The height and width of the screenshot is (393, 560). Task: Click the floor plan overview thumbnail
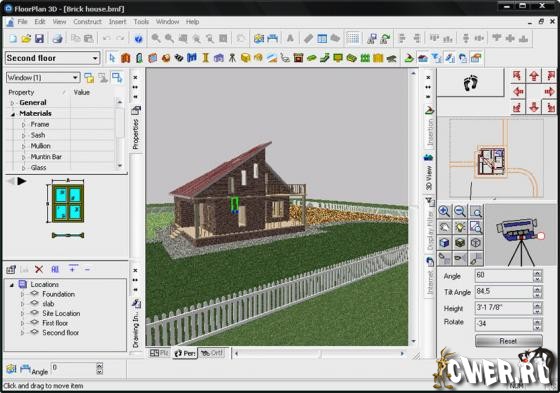click(496, 159)
